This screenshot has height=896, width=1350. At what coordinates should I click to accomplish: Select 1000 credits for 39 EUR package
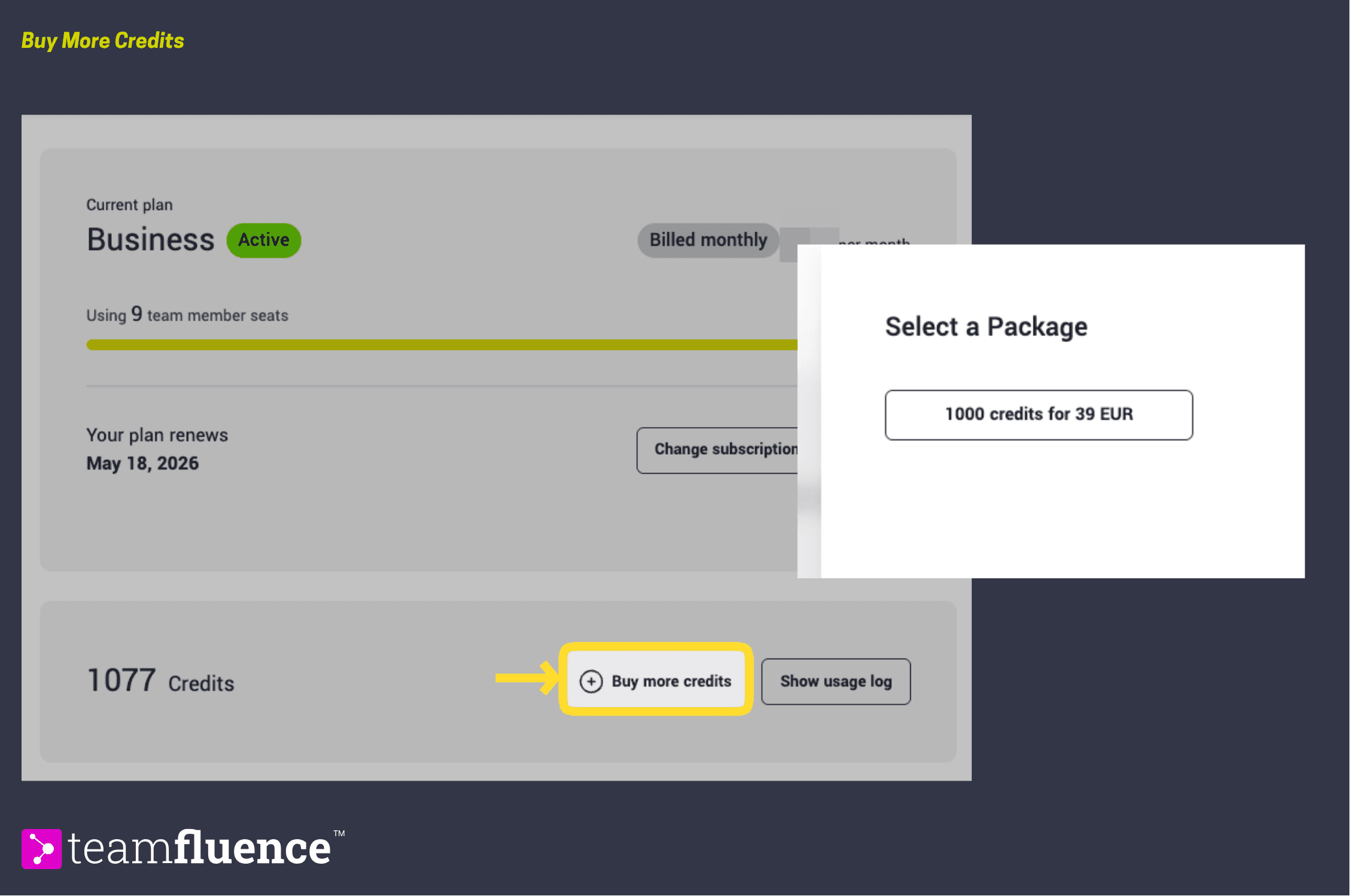pos(1039,415)
